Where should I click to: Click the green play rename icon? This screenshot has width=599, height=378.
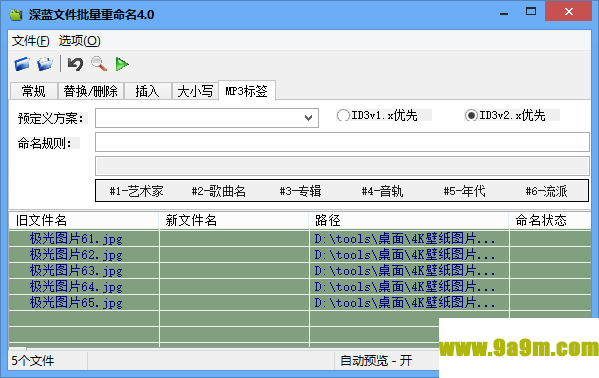[122, 64]
